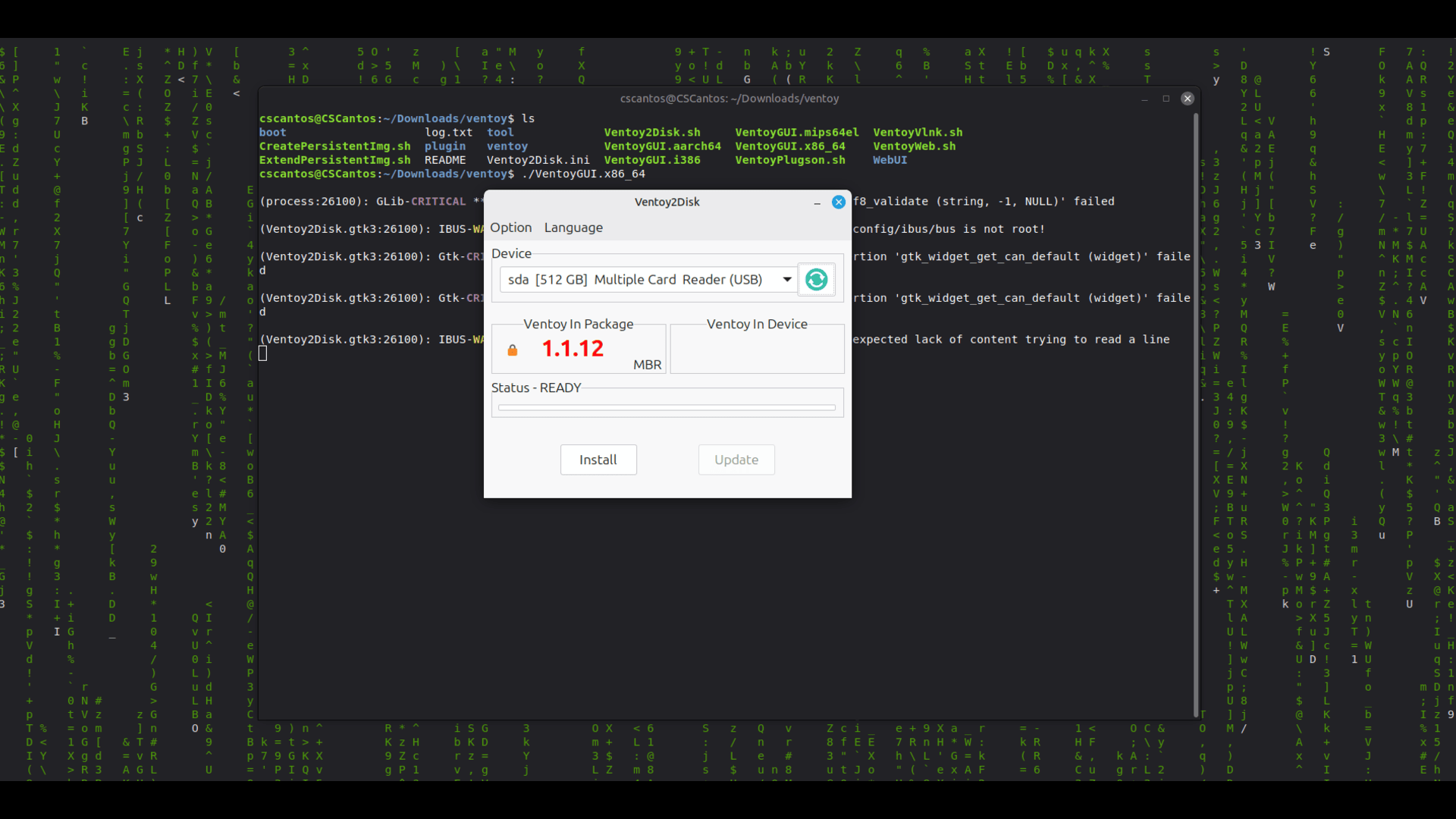Screen dimensions: 1456x819
Task: Click the 1.1.12 version number
Action: 573,348
